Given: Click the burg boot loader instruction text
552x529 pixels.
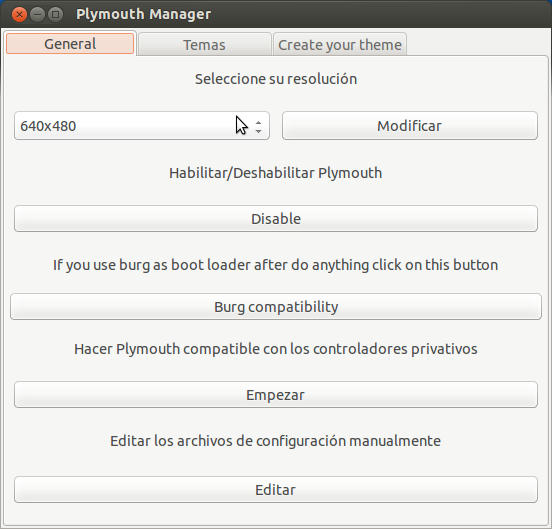Looking at the screenshot, I should tap(276, 265).
